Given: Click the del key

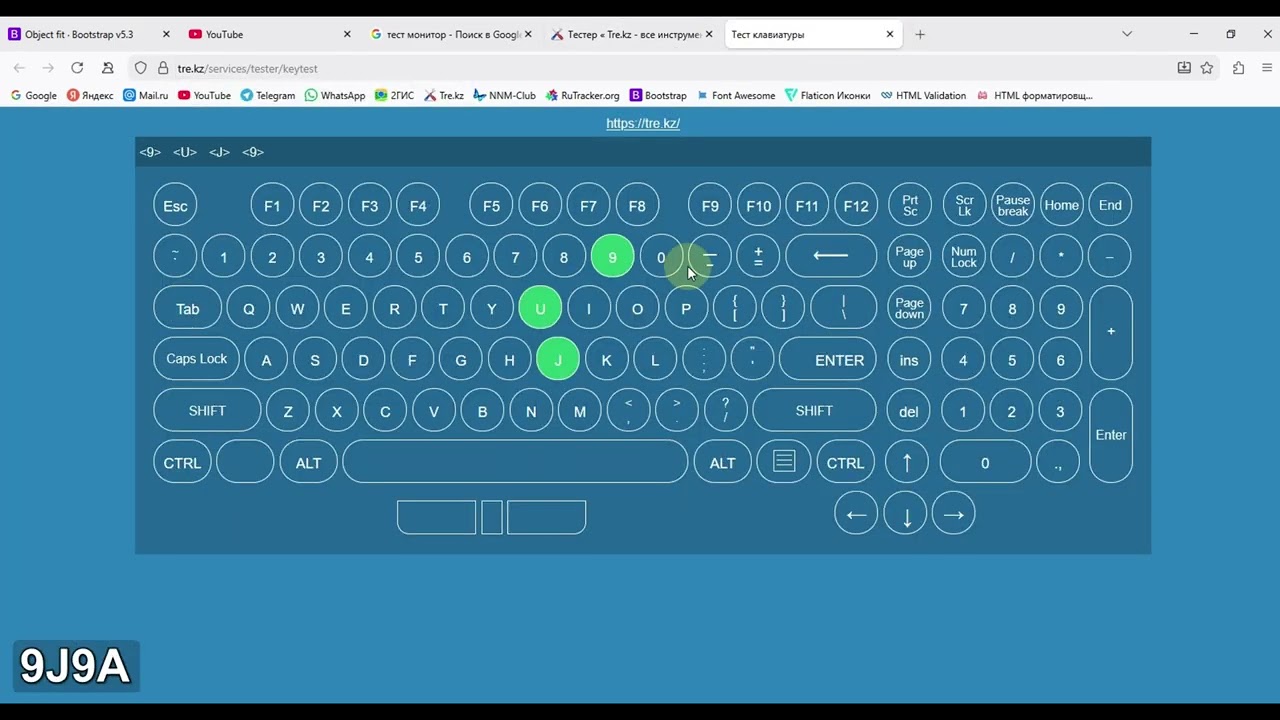Looking at the screenshot, I should (908, 411).
